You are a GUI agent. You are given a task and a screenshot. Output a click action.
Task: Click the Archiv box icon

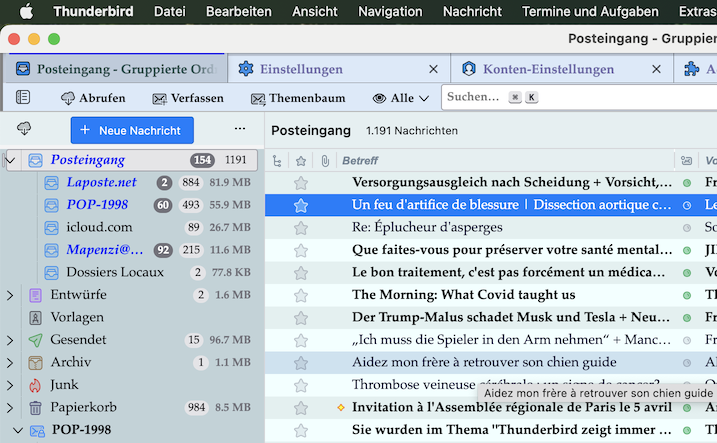tap(35, 363)
